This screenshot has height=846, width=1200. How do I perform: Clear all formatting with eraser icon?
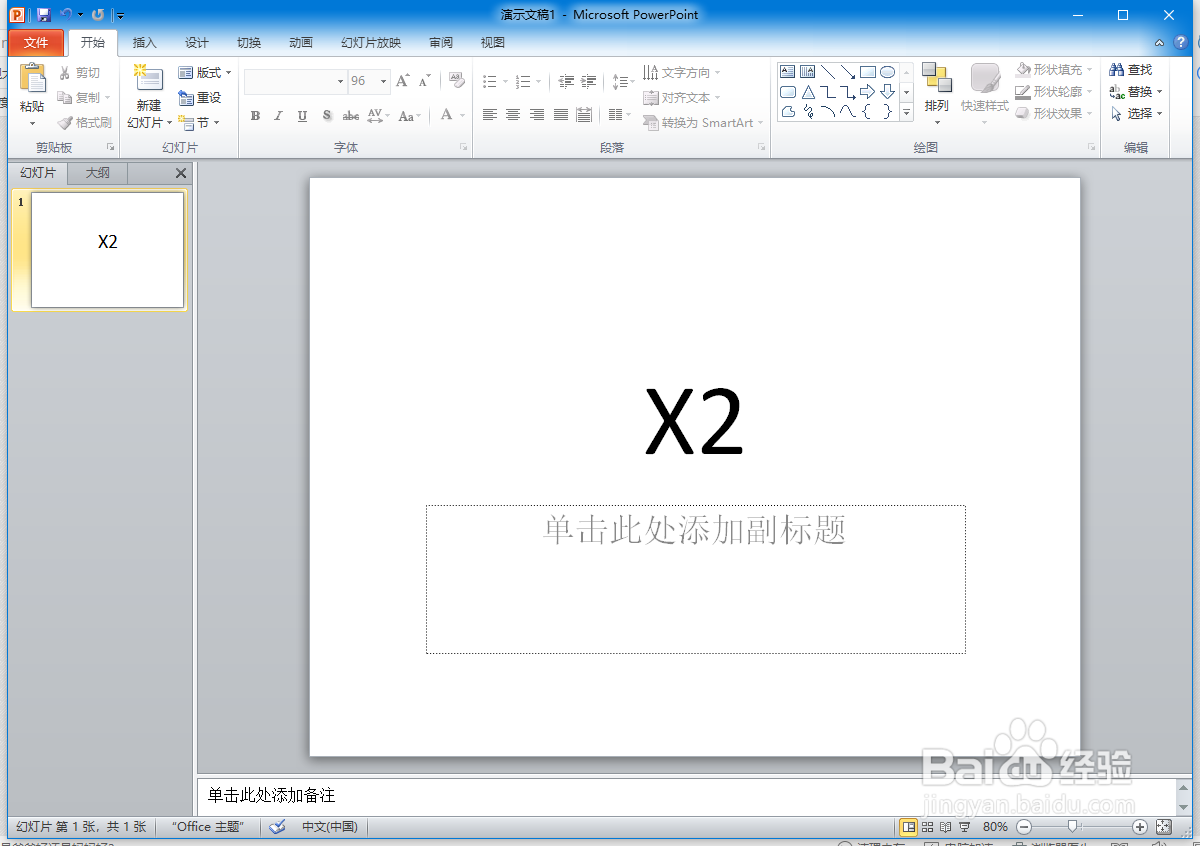tap(457, 80)
